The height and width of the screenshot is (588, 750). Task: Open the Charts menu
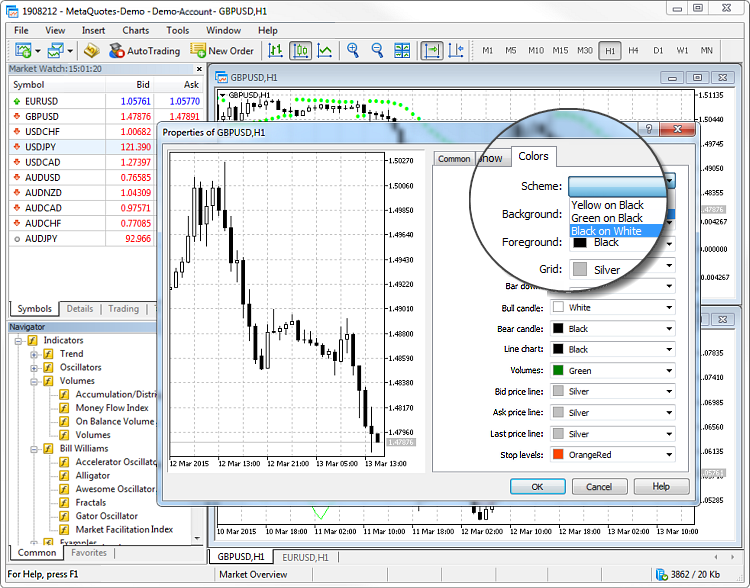coord(135,30)
